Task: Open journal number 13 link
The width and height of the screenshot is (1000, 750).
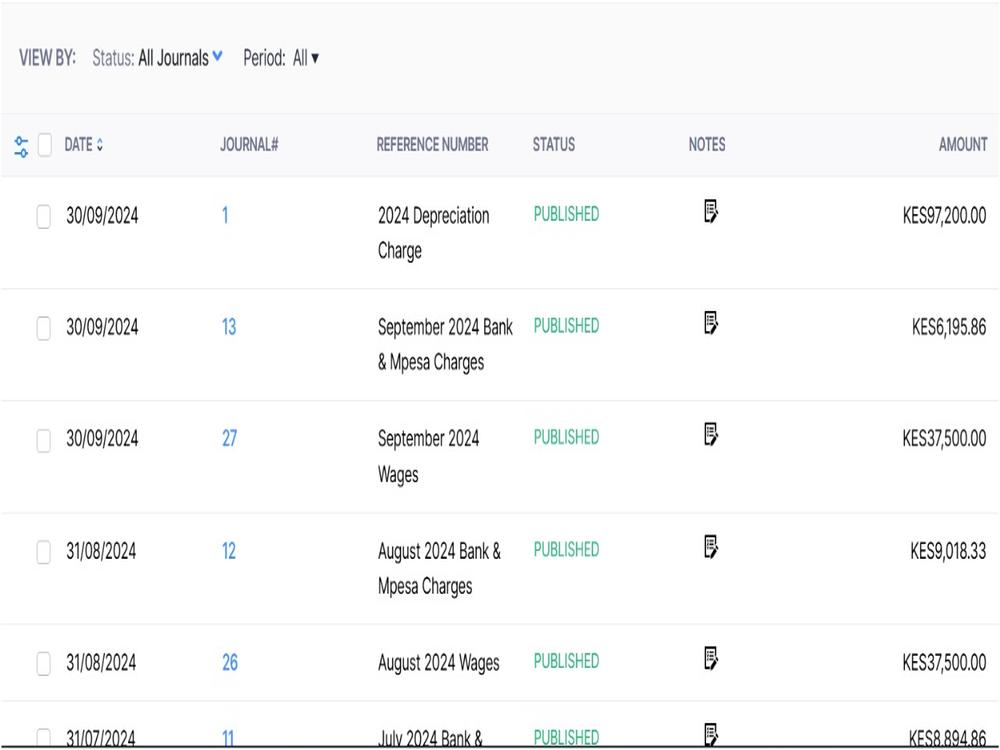Action: (x=229, y=327)
